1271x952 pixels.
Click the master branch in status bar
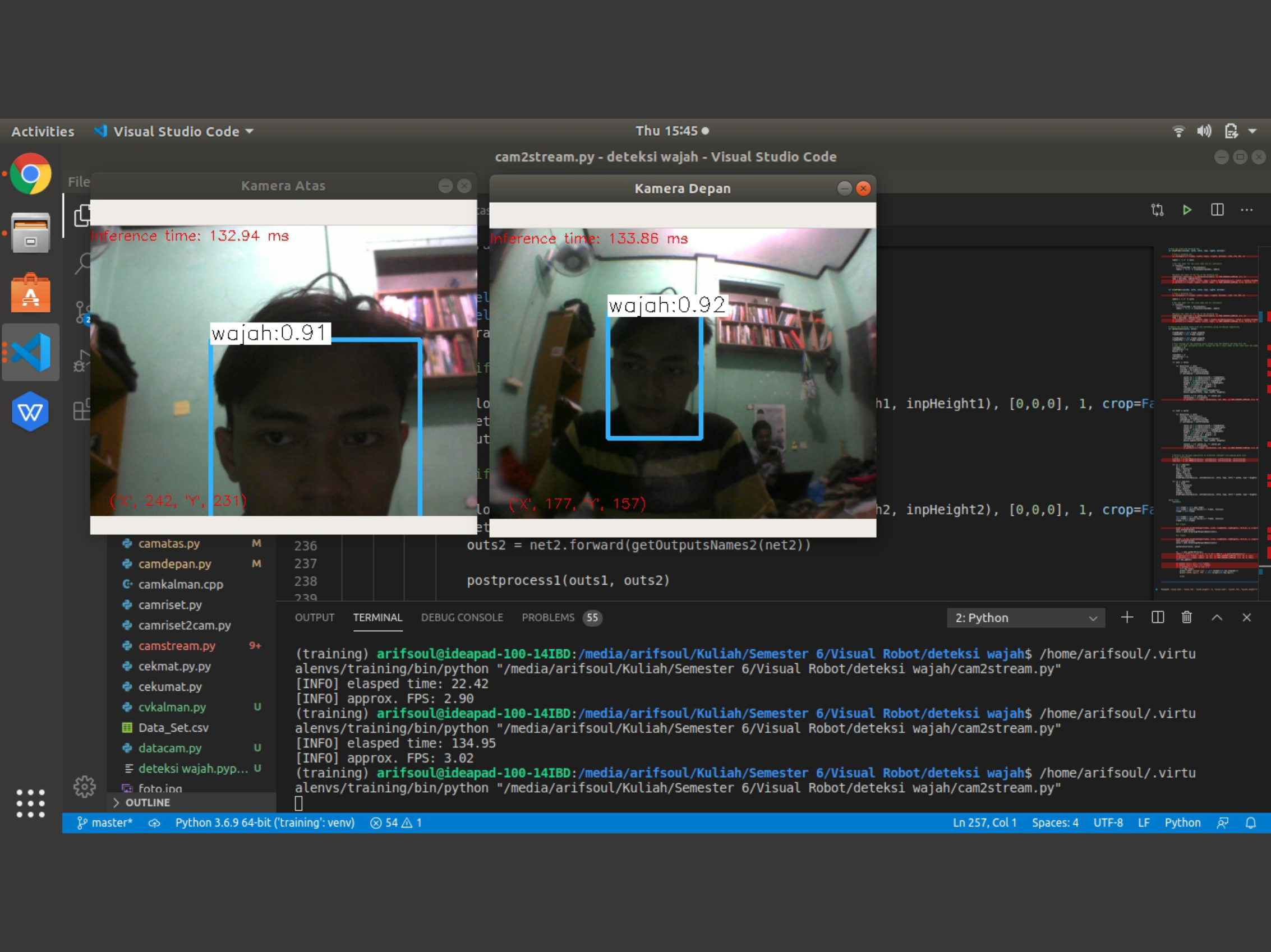click(105, 823)
